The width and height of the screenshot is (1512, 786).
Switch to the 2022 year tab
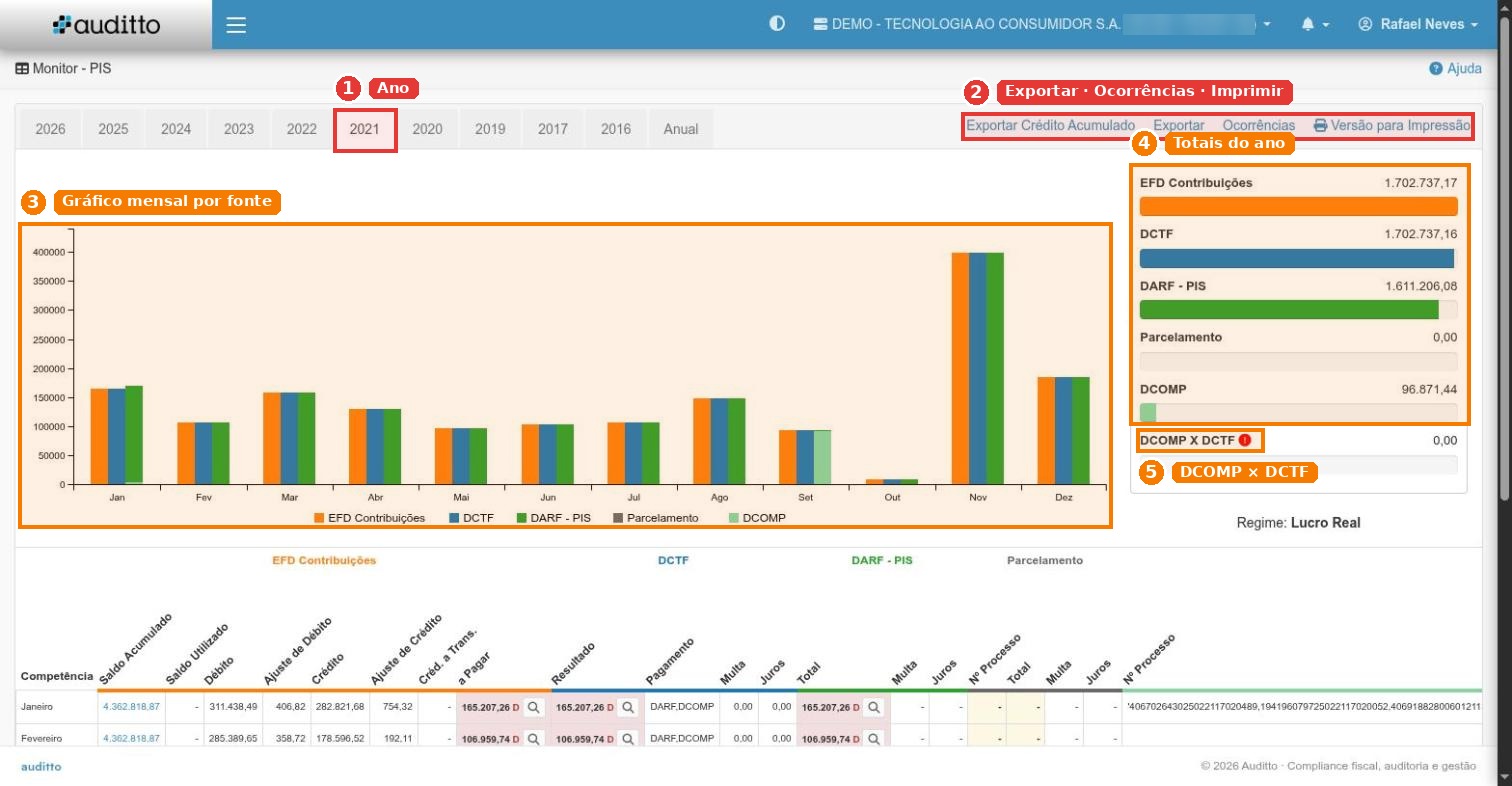301,129
